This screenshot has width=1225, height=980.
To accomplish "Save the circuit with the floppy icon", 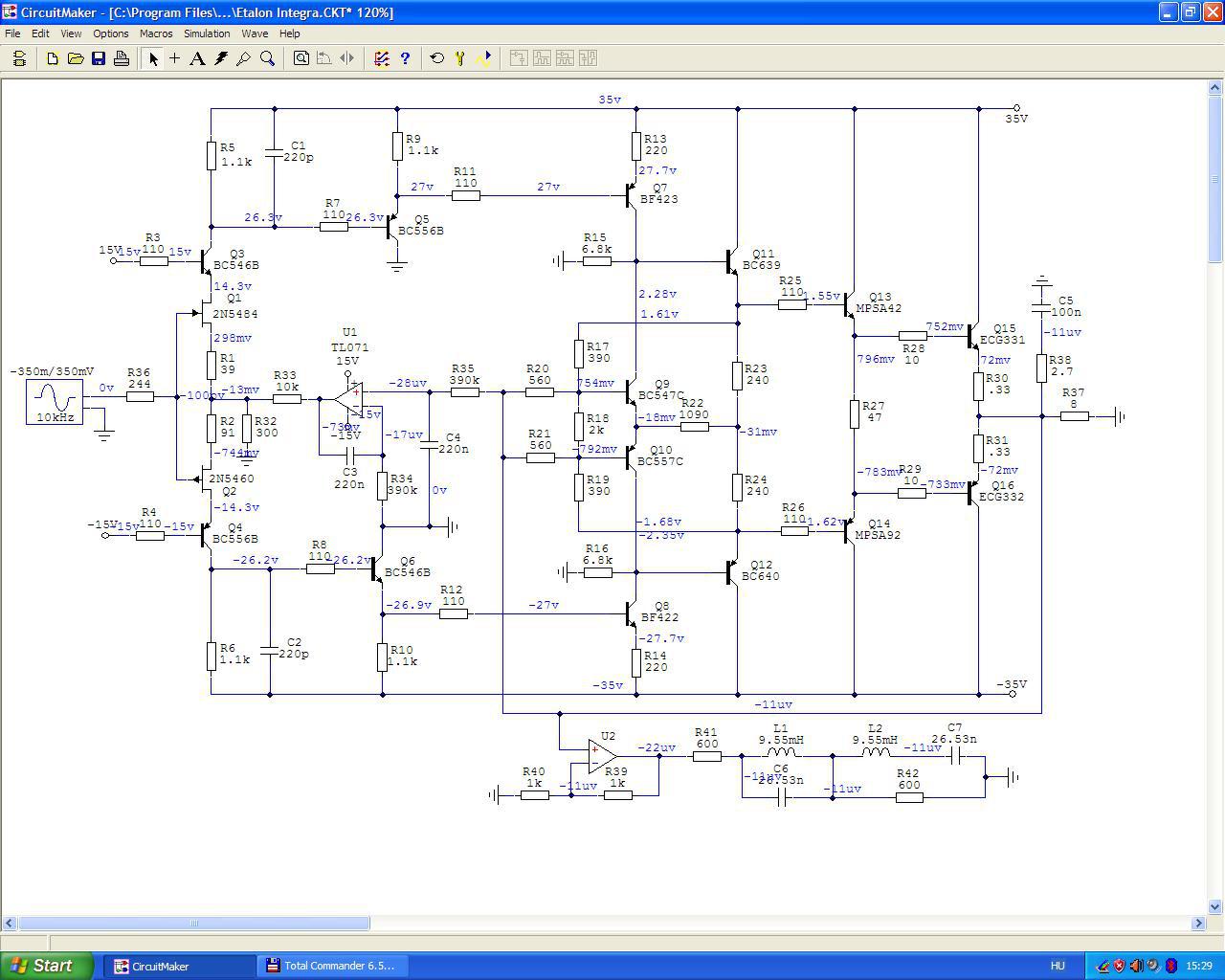I will click(99, 58).
